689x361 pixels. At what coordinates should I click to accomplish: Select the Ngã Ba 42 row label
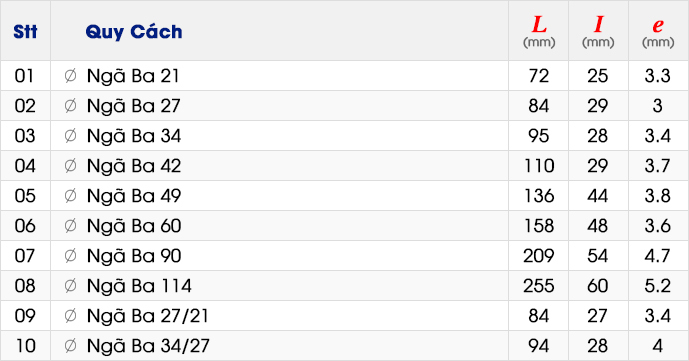coord(134,166)
